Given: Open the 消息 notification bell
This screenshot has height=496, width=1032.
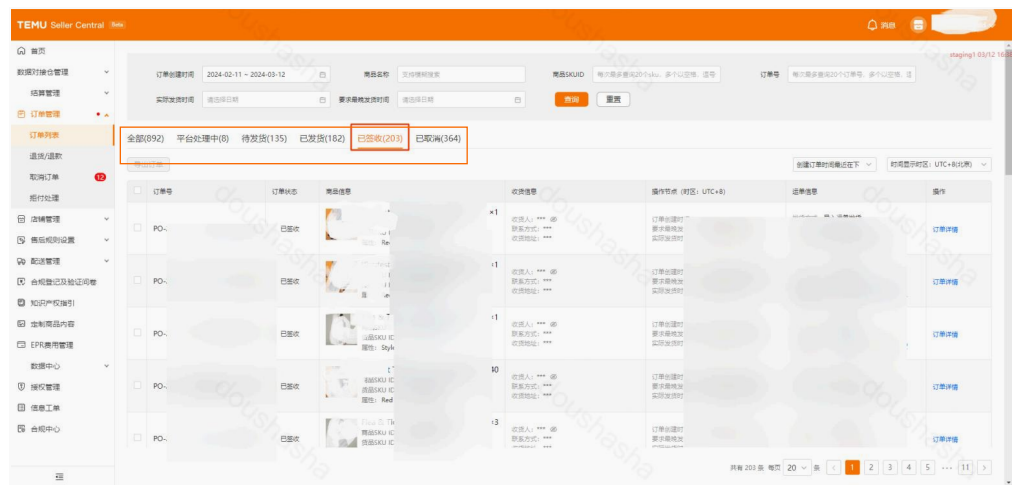Looking at the screenshot, I should (x=873, y=25).
